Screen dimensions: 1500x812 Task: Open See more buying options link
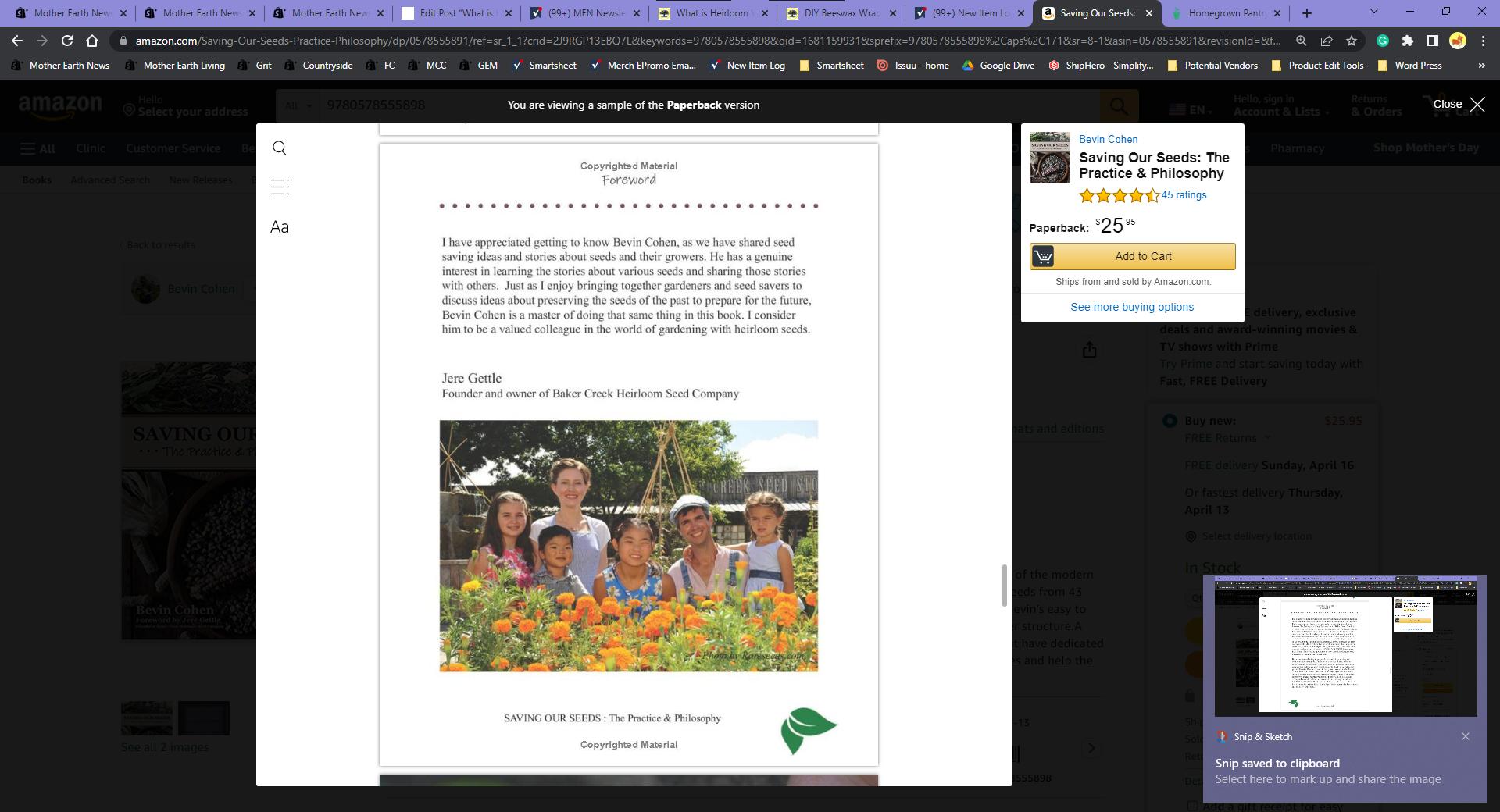click(x=1132, y=307)
